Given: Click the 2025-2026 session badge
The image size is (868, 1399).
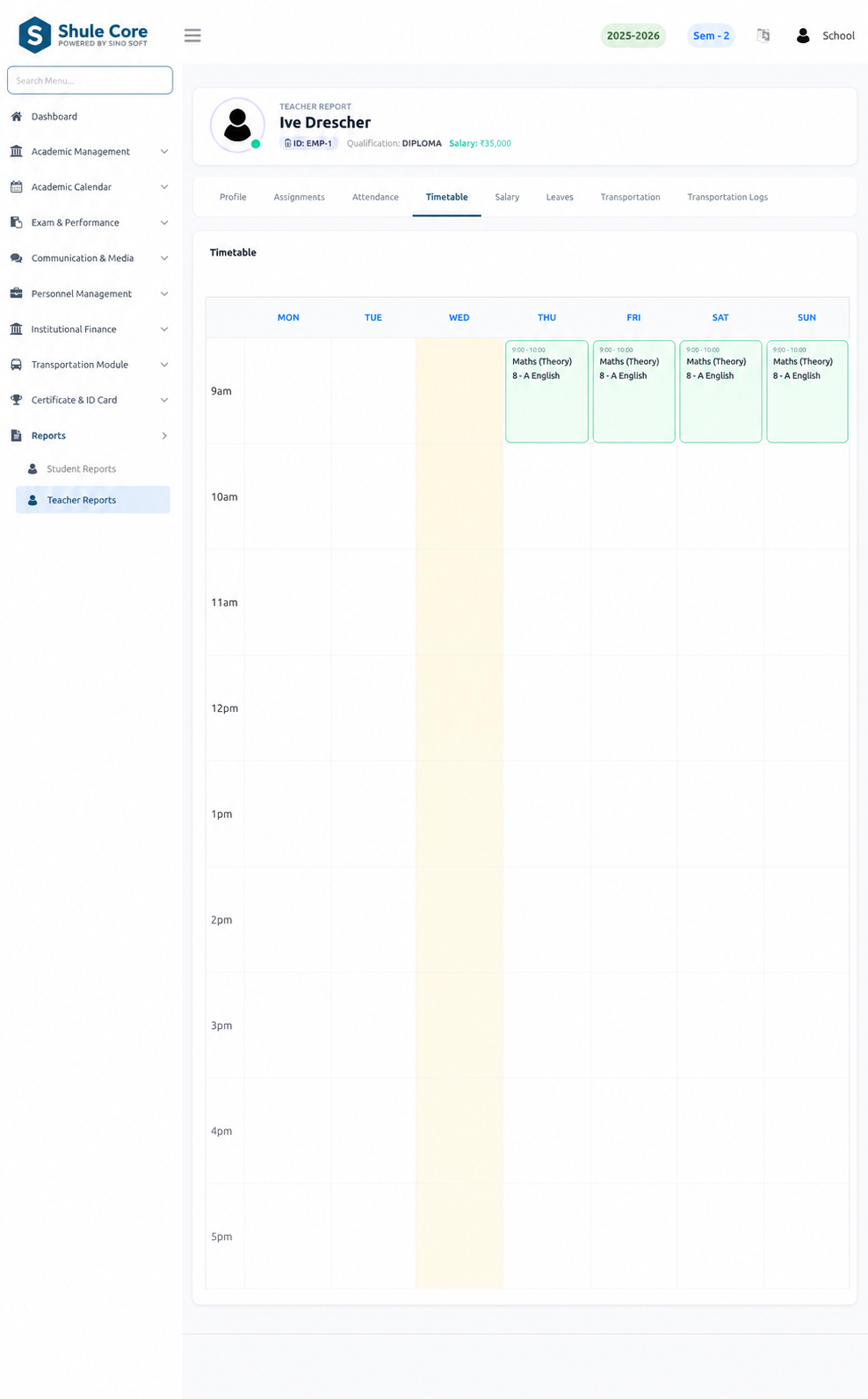Looking at the screenshot, I should pos(633,35).
